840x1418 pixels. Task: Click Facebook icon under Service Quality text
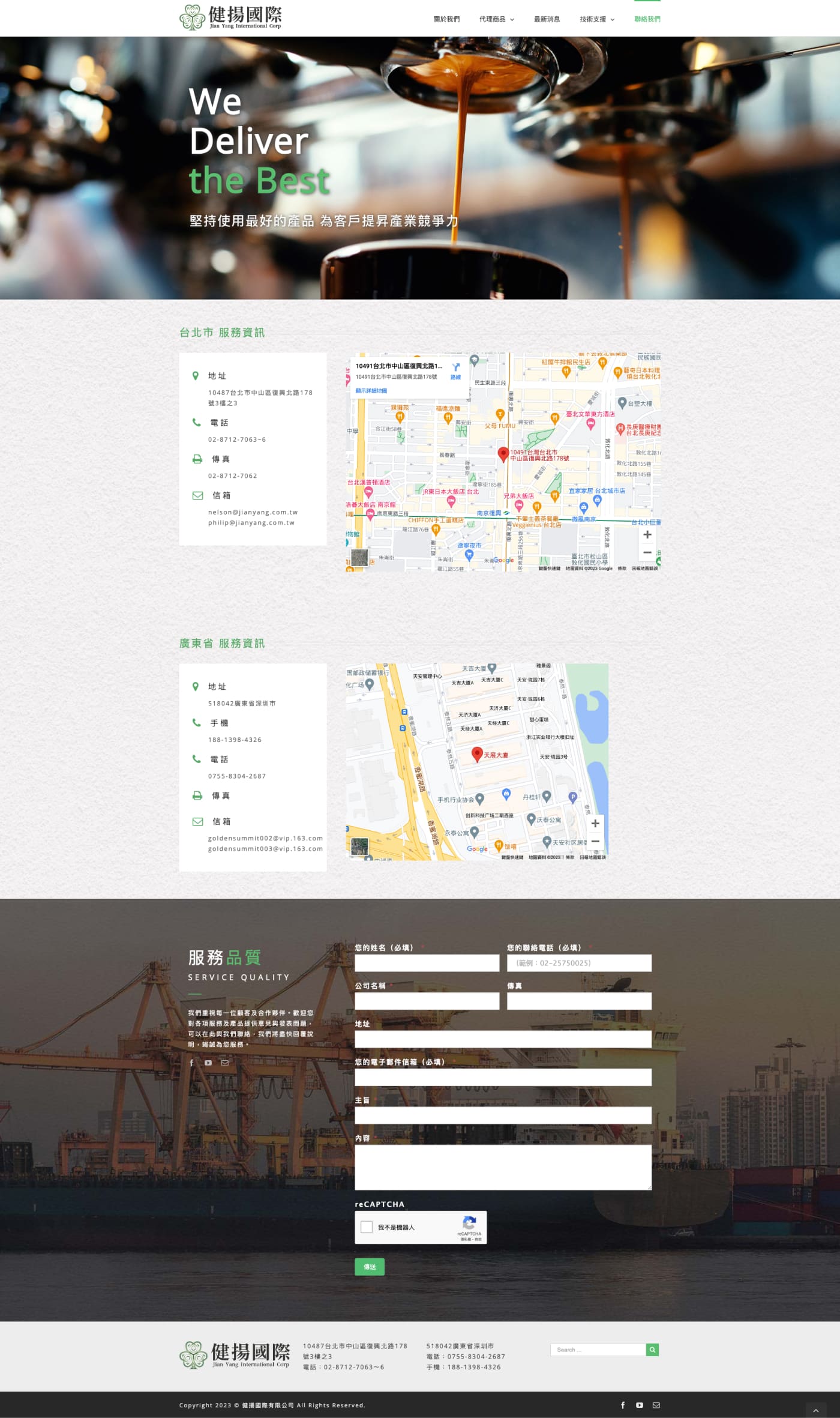tap(191, 1063)
